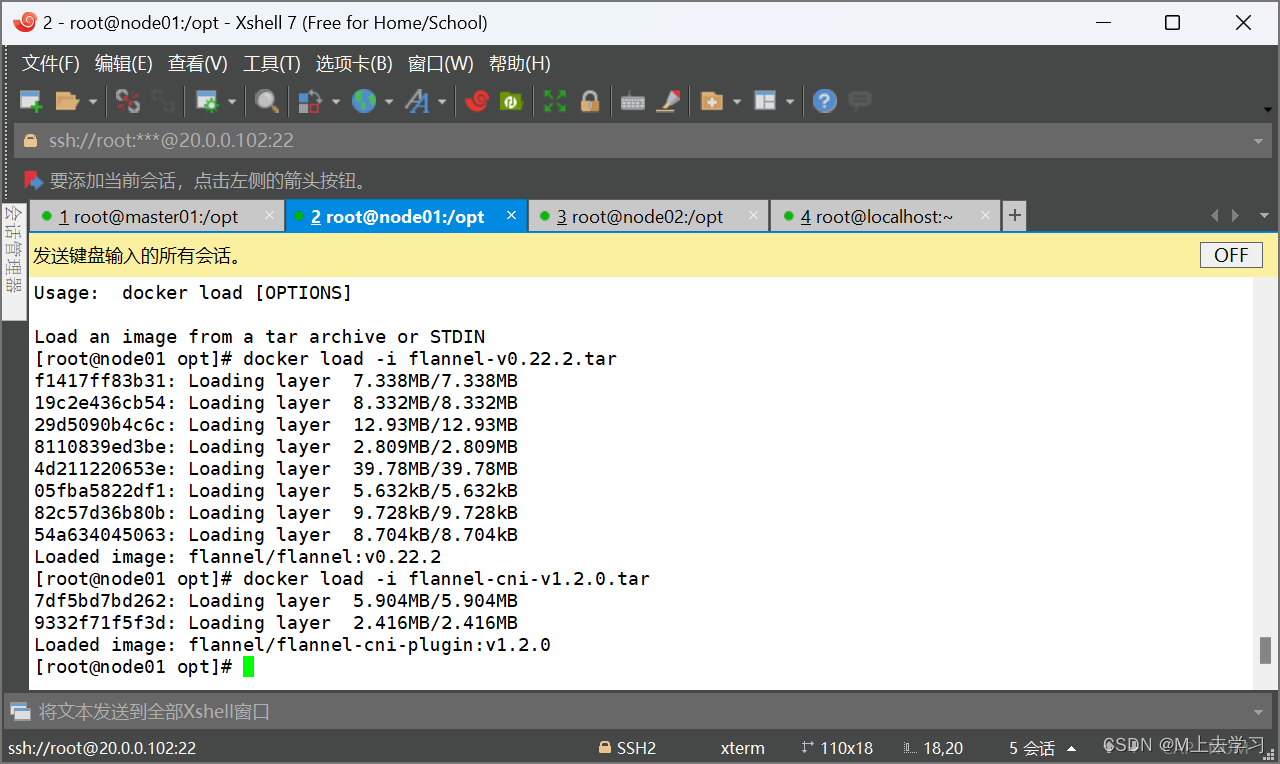The height and width of the screenshot is (764, 1280).
Task: Expand the globe encoding dropdown arrow
Action: coord(389,102)
